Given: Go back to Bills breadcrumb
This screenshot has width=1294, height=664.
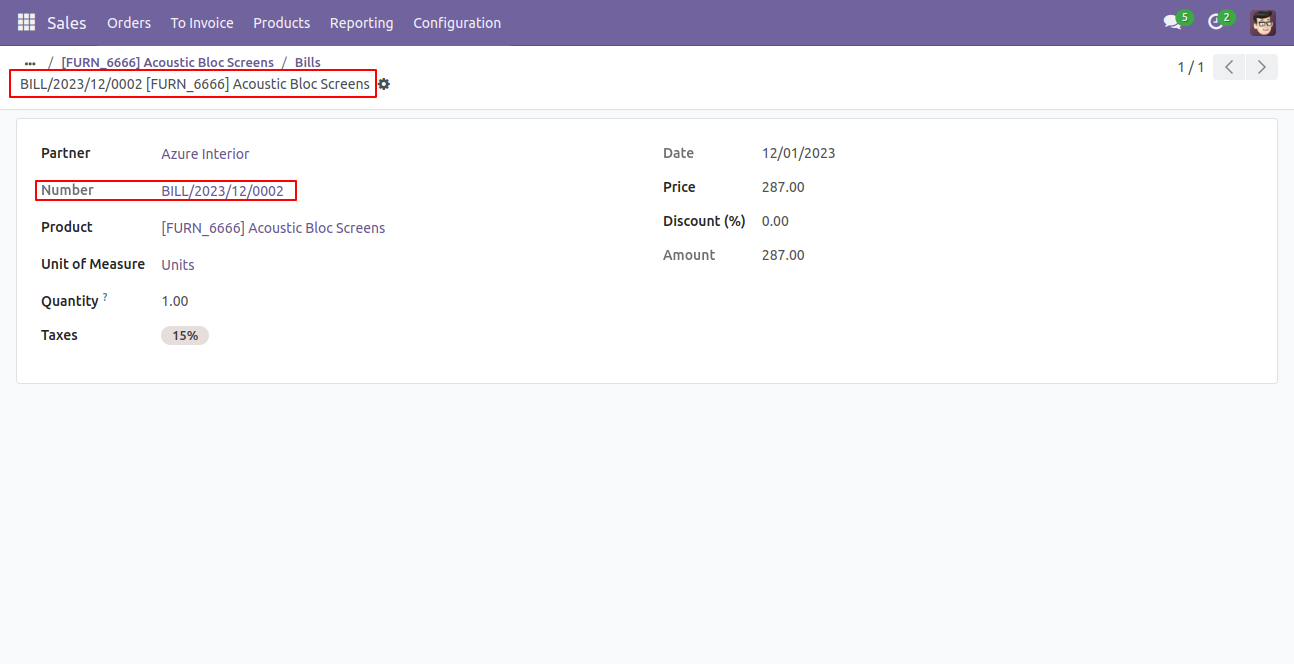Looking at the screenshot, I should coord(308,62).
